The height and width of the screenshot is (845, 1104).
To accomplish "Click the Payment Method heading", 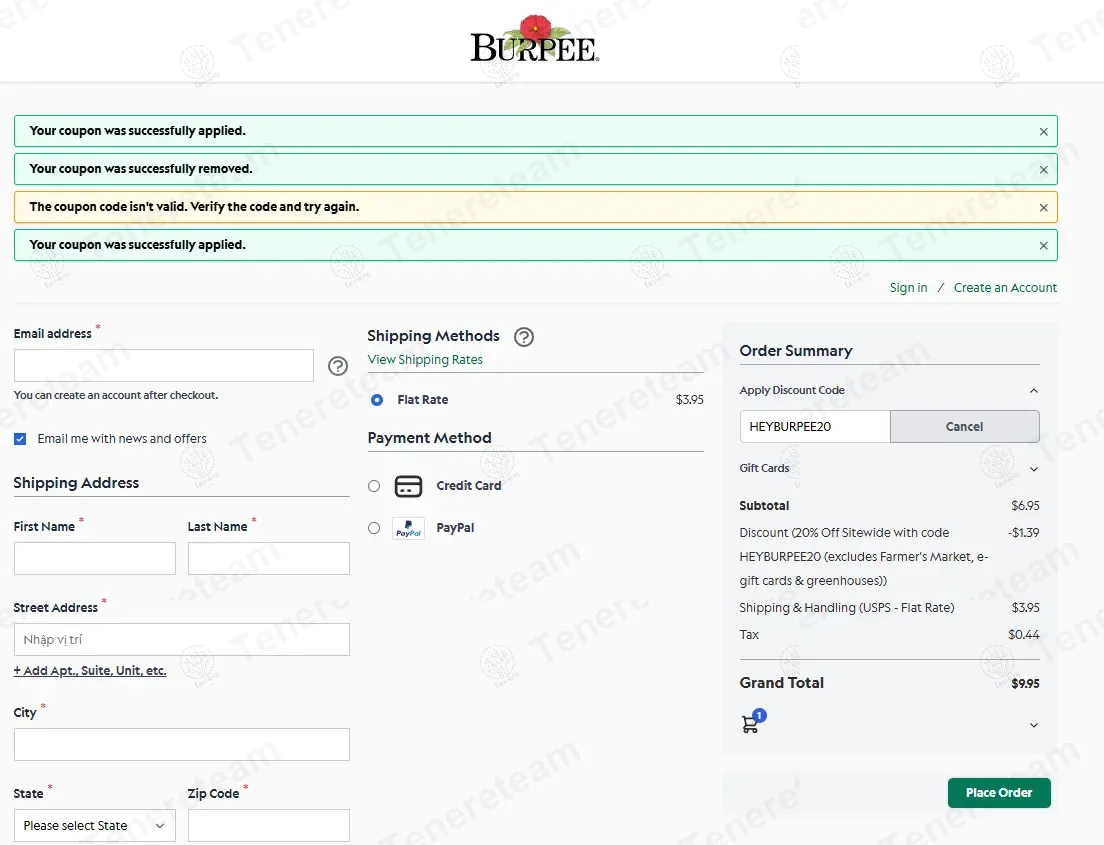I will point(429,438).
